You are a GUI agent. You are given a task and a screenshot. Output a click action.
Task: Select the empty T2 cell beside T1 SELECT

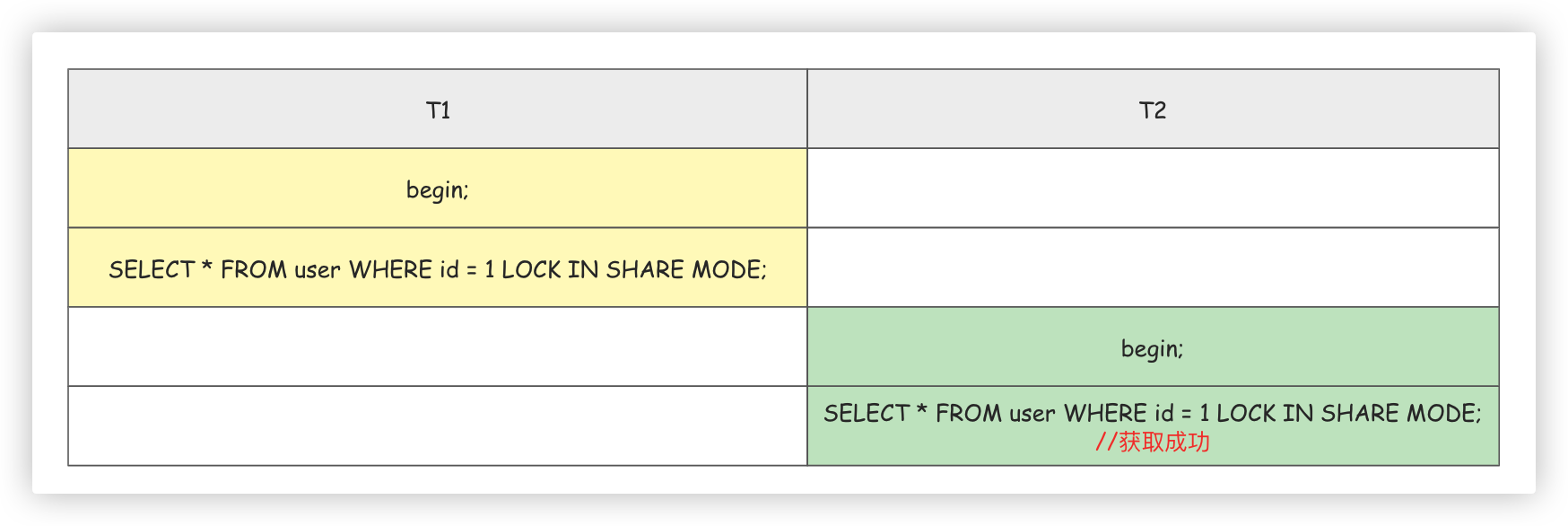(x=1153, y=267)
